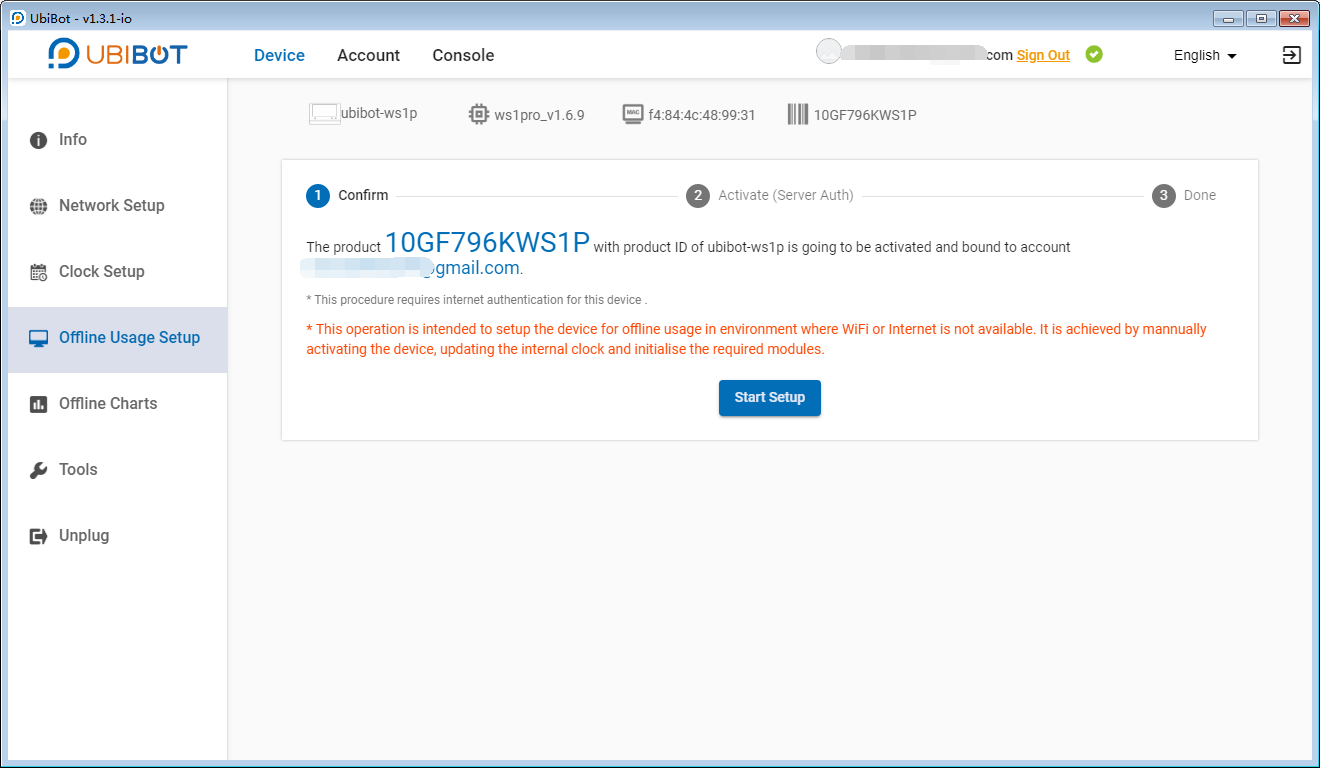1320x768 pixels.
Task: Select Info in the sidebar
Action: point(117,140)
